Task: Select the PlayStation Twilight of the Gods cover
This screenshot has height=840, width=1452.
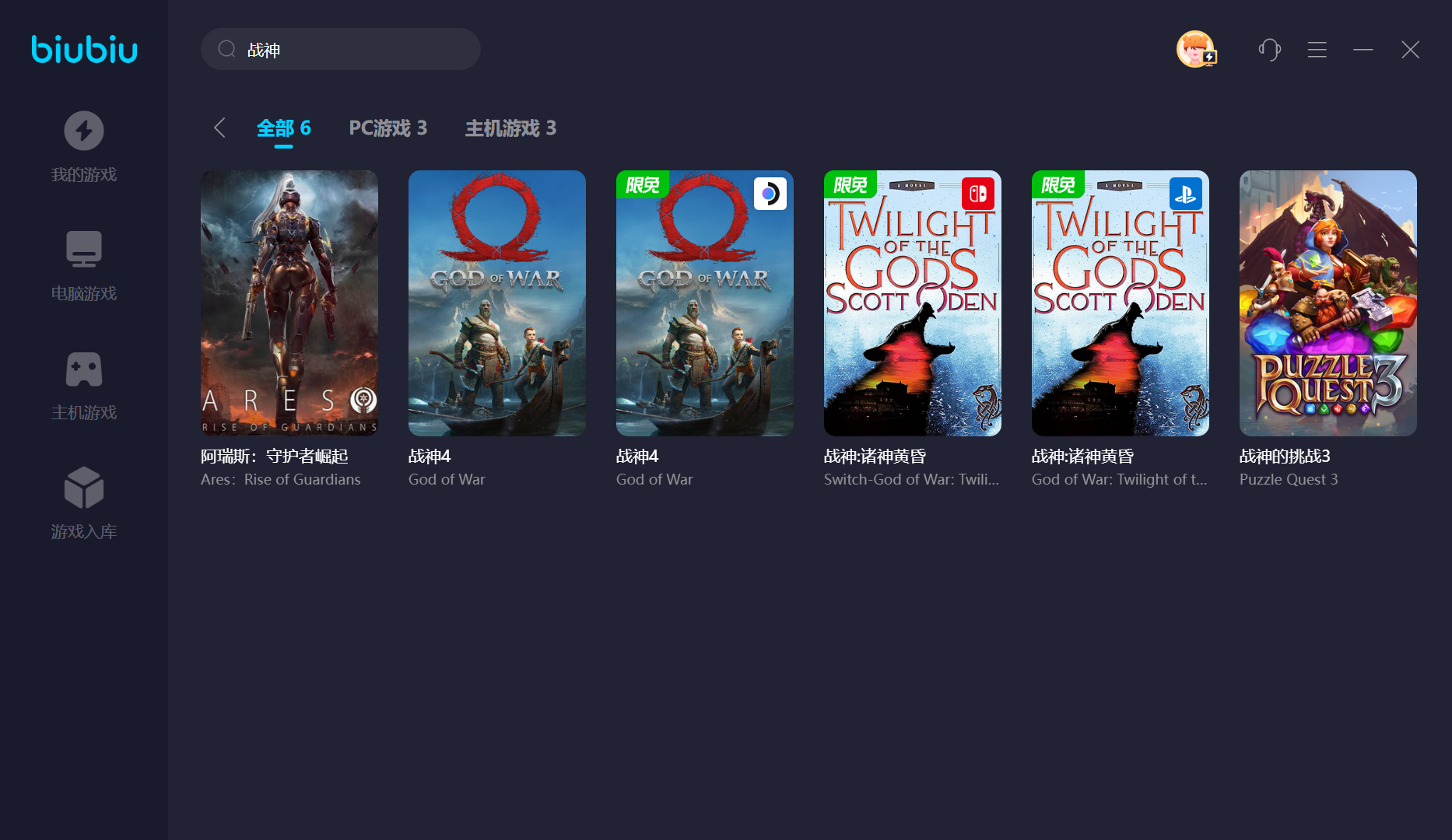Action: pos(1120,303)
